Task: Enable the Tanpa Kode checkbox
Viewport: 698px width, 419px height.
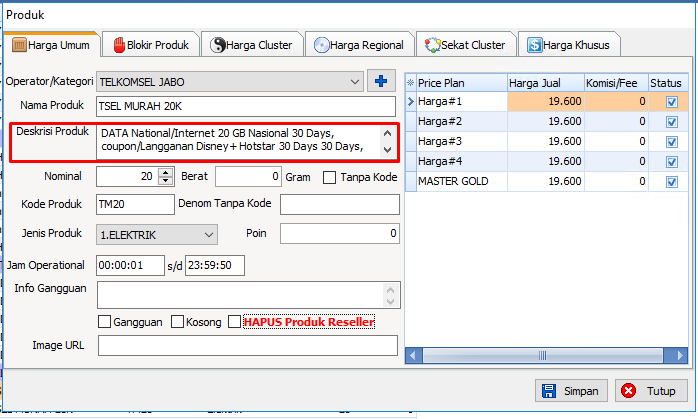Action: click(x=330, y=177)
